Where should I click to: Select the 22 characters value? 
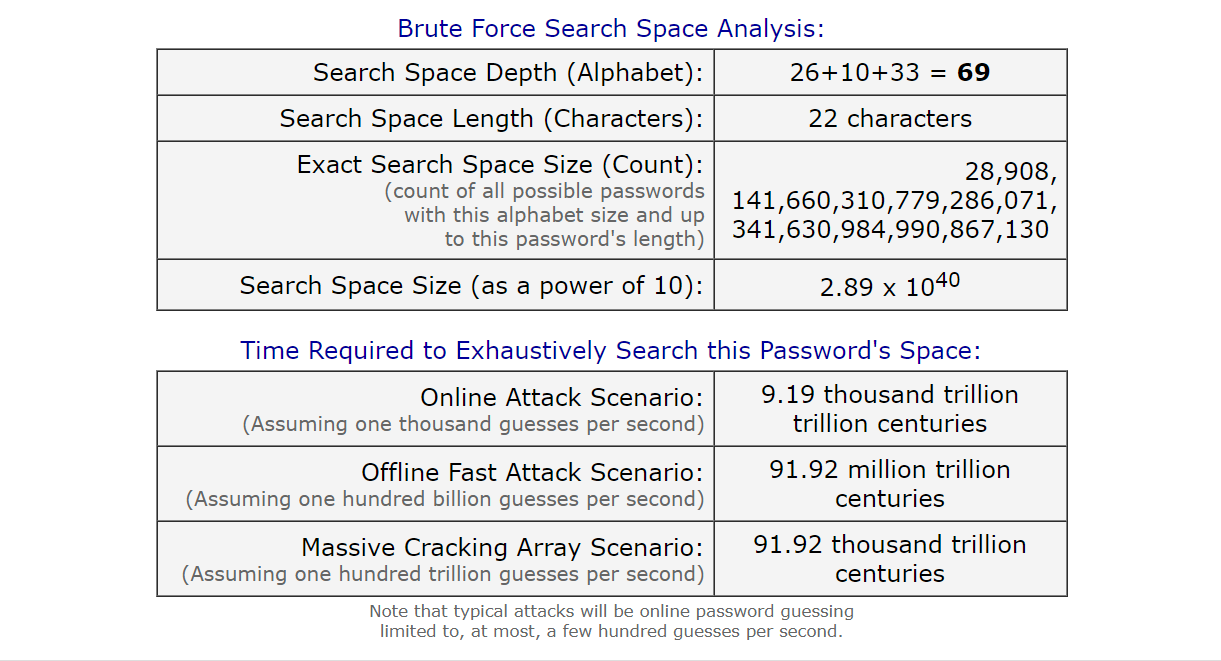pyautogui.click(x=890, y=118)
